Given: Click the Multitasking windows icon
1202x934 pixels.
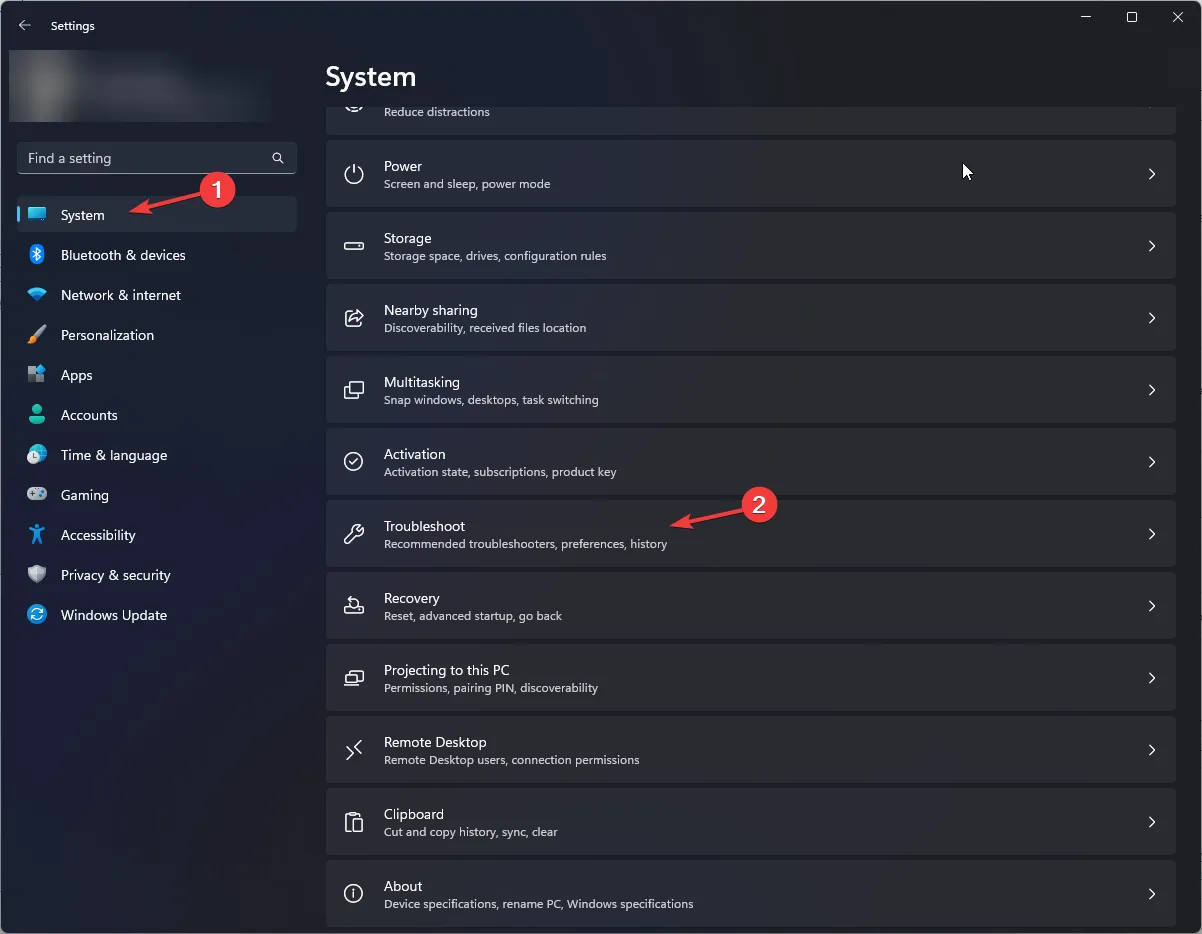Looking at the screenshot, I should point(354,390).
